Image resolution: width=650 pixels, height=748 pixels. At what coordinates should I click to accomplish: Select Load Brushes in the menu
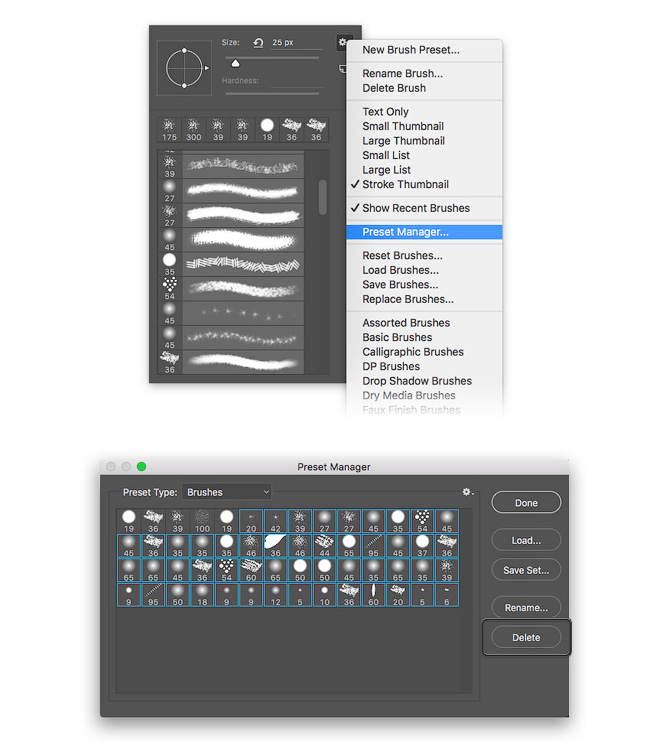coord(401,270)
